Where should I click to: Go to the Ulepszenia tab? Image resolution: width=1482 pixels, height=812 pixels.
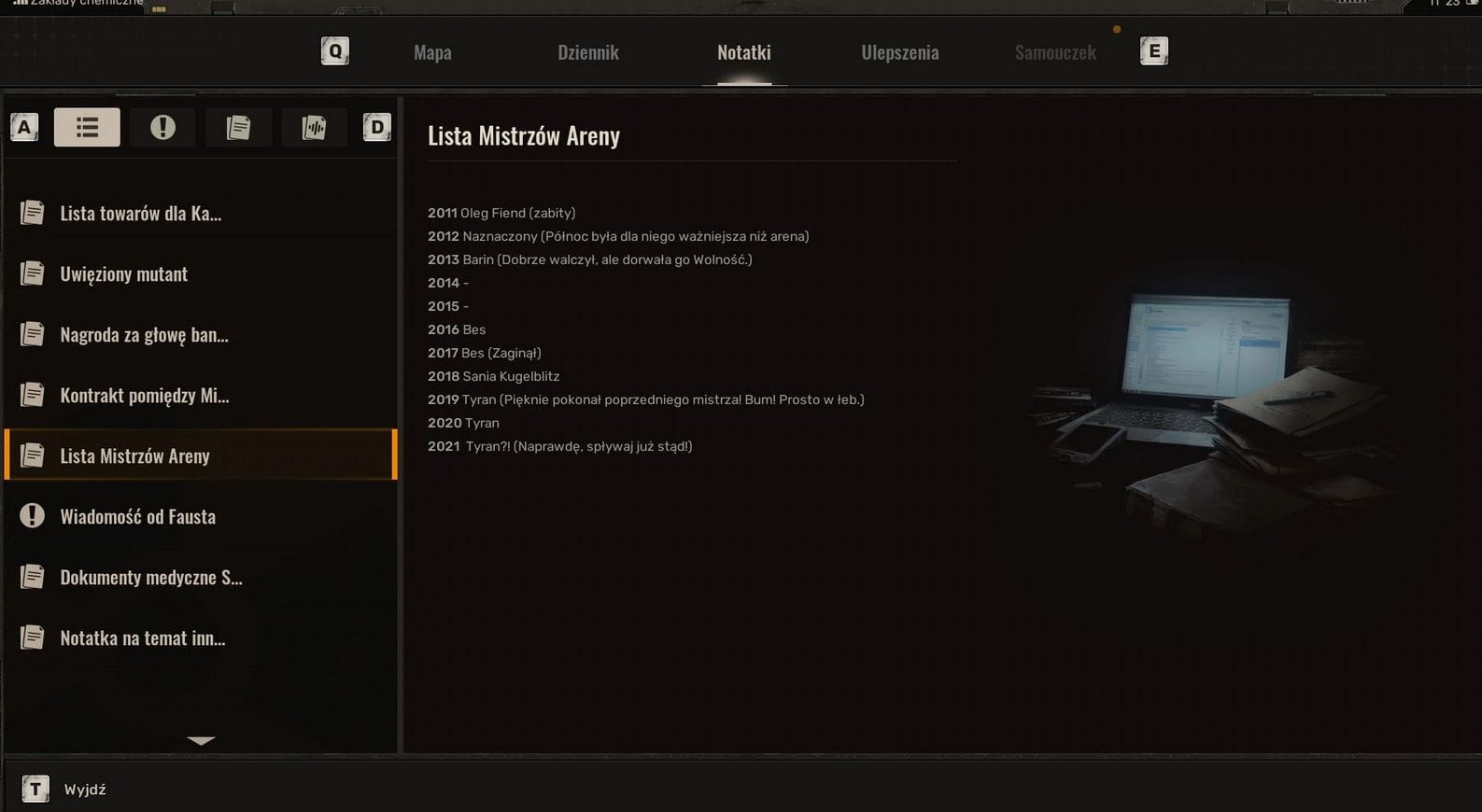tap(900, 52)
